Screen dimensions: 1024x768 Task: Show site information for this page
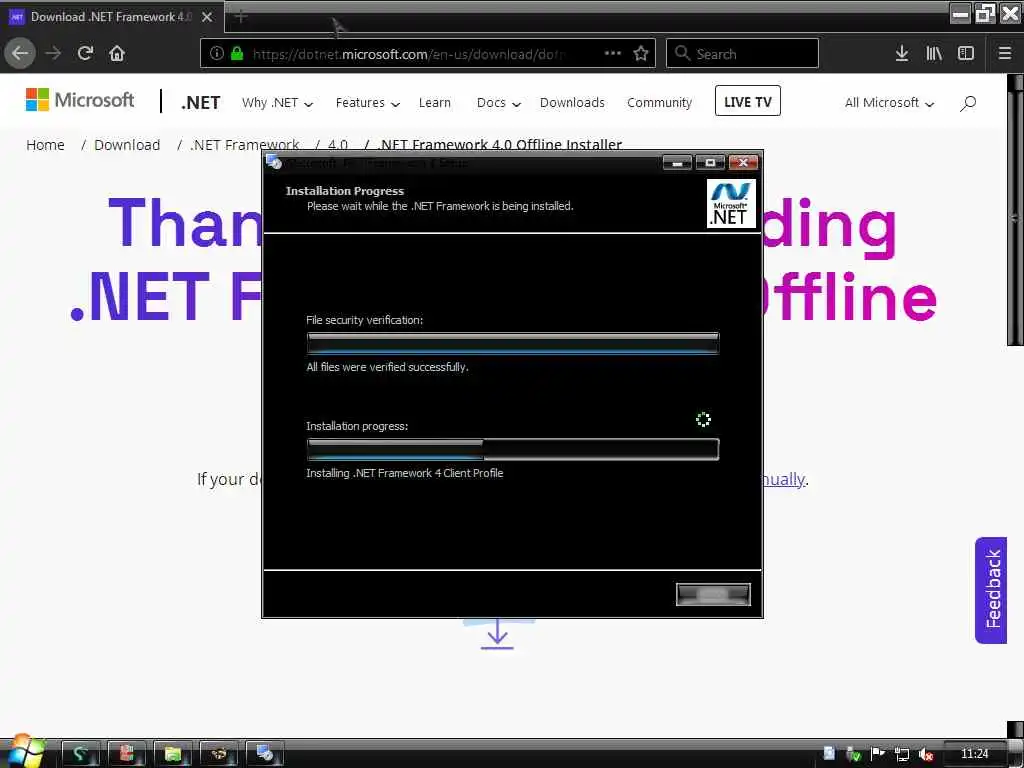tap(217, 54)
